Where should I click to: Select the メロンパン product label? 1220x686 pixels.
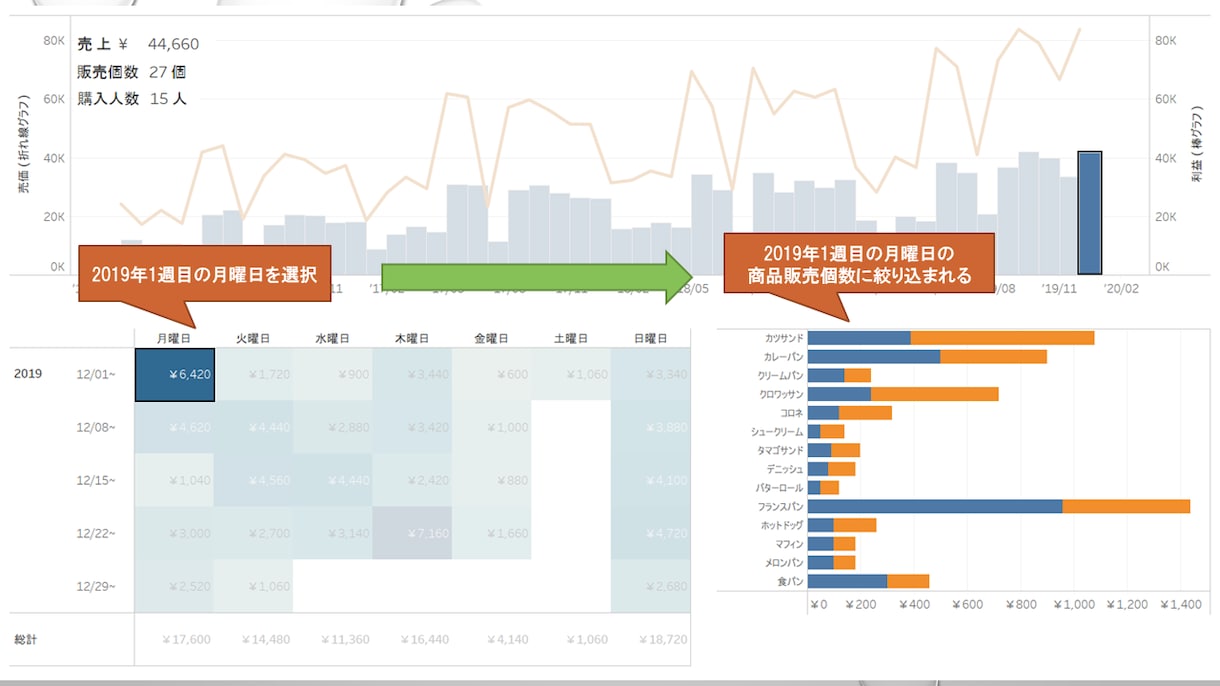[x=783, y=562]
